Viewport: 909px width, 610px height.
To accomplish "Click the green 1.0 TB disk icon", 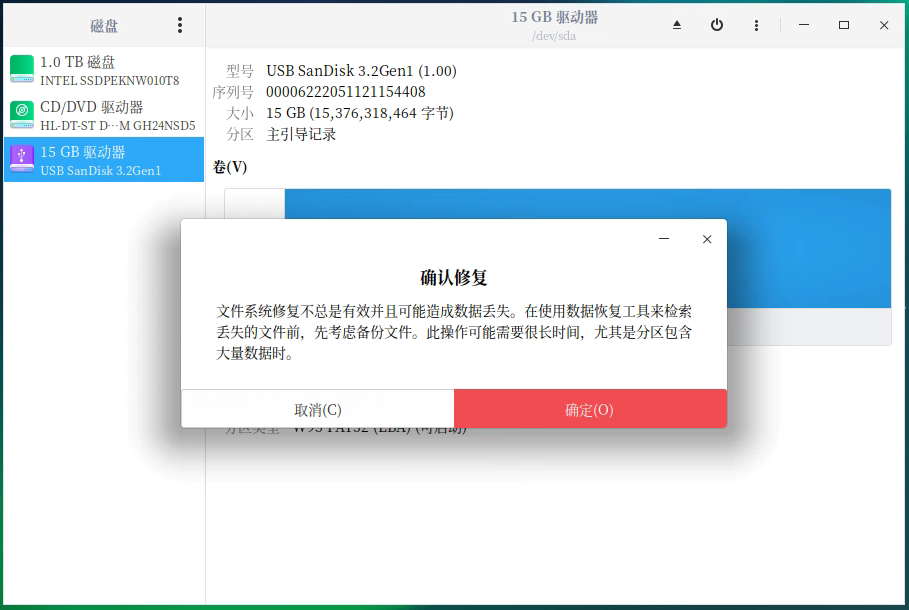I will tap(22, 69).
